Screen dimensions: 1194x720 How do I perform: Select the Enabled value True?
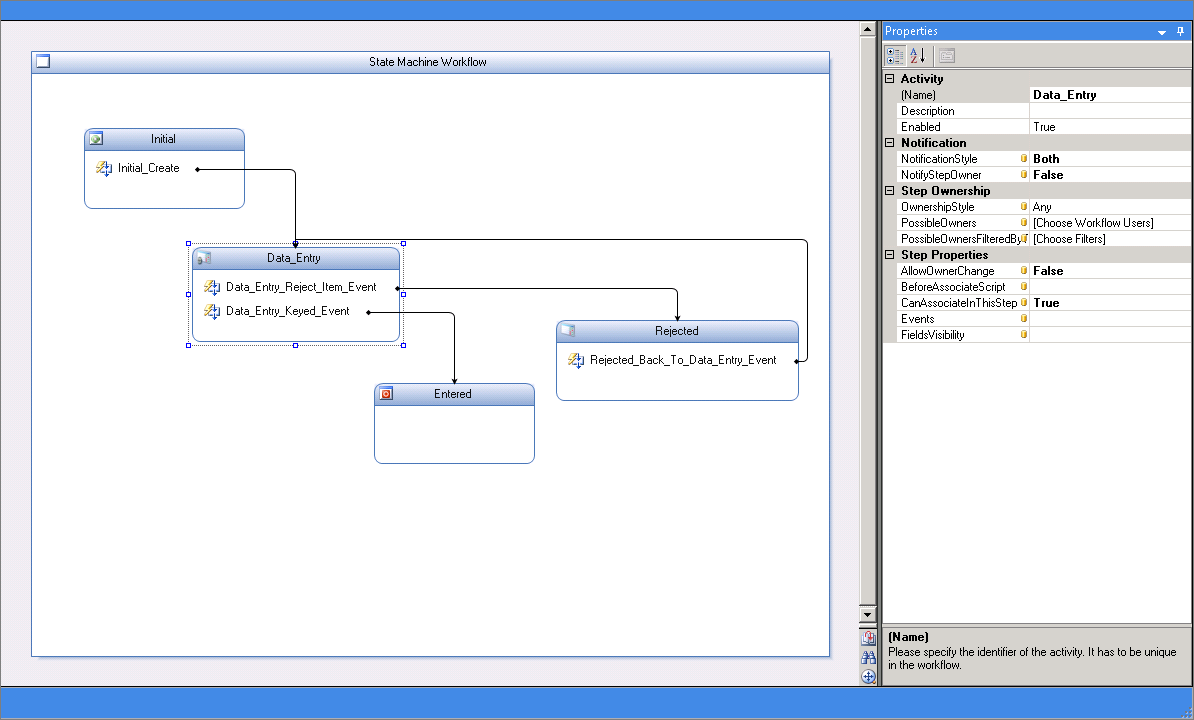pyautogui.click(x=1110, y=127)
